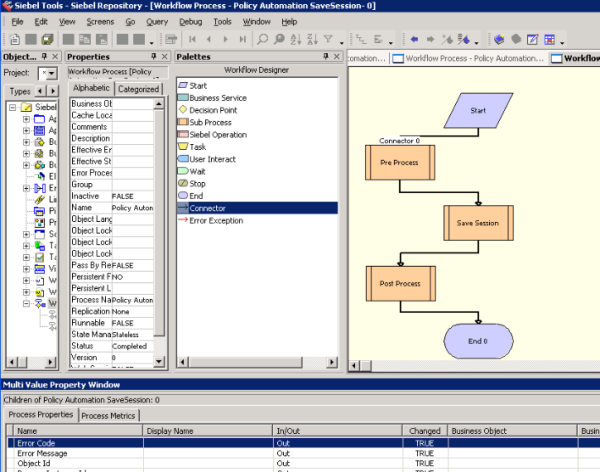600x472 pixels.
Task: Click the Start shape in workflow
Action: coord(478,110)
